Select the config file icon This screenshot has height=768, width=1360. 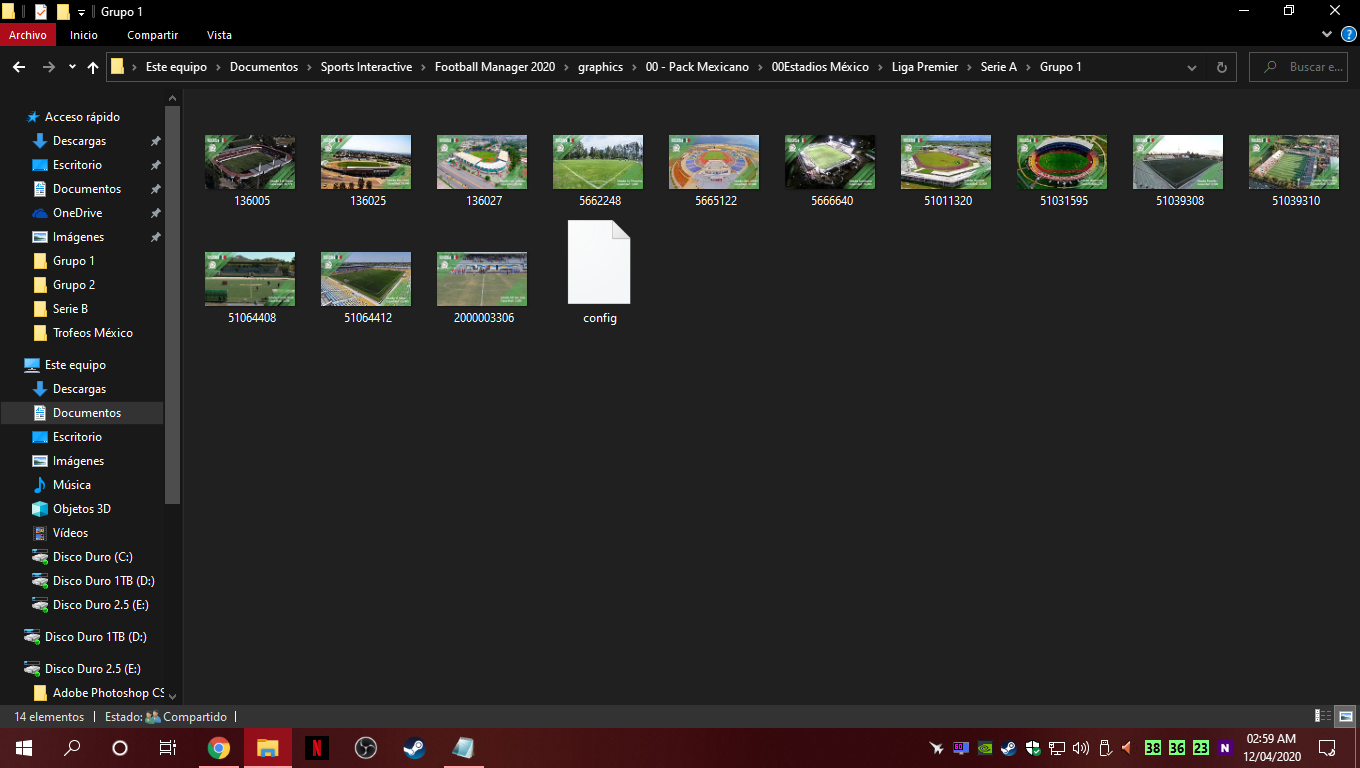[x=599, y=262]
